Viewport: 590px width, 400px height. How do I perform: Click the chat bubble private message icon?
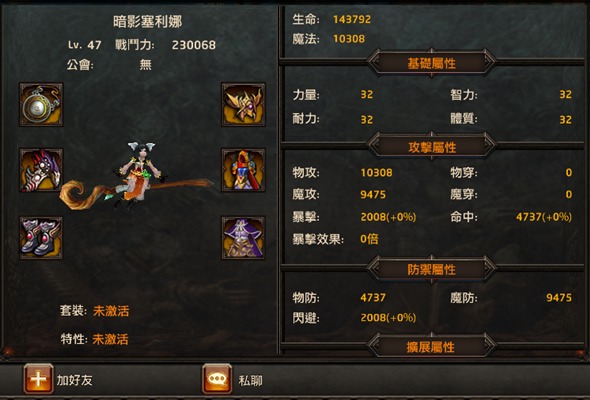tap(217, 379)
